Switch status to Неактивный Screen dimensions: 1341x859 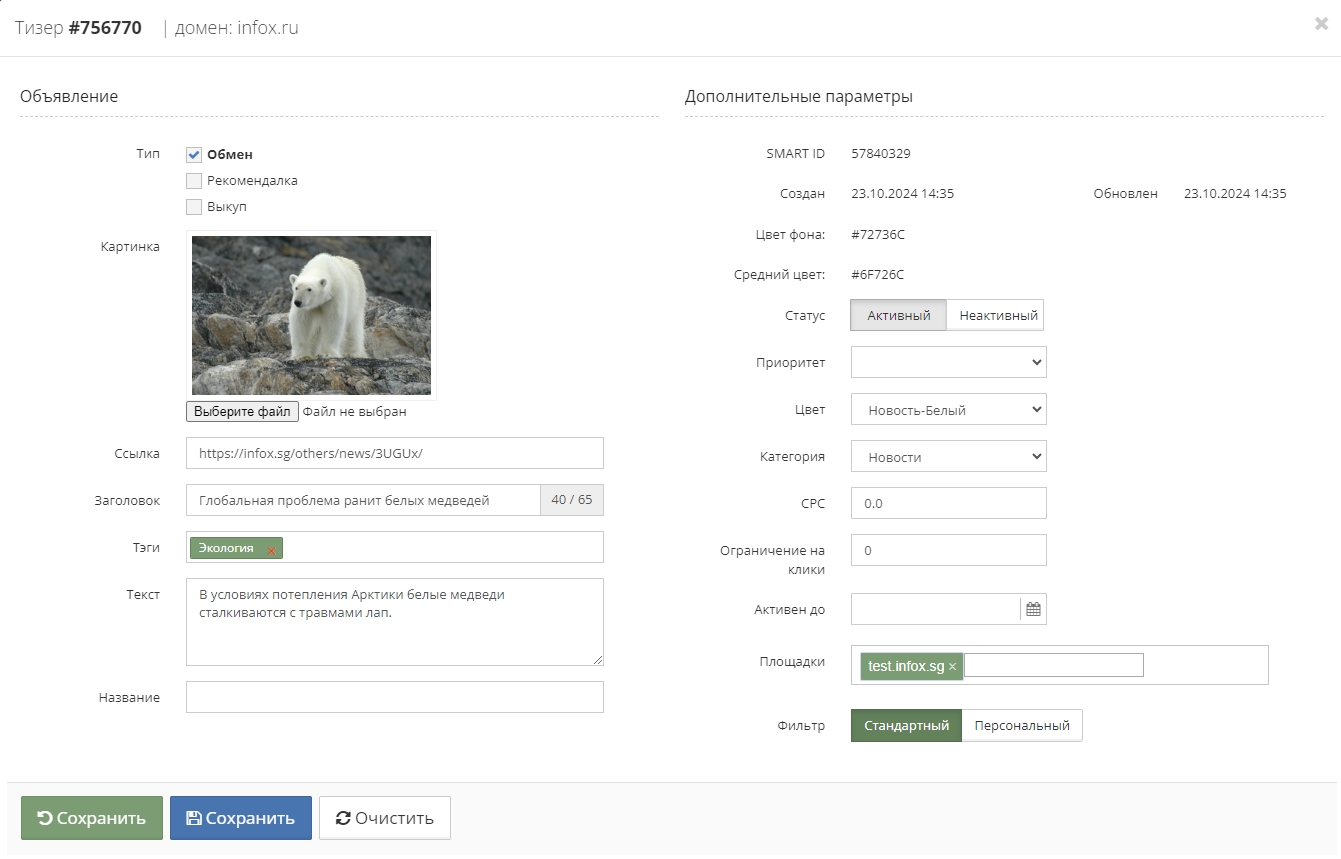pos(996,315)
